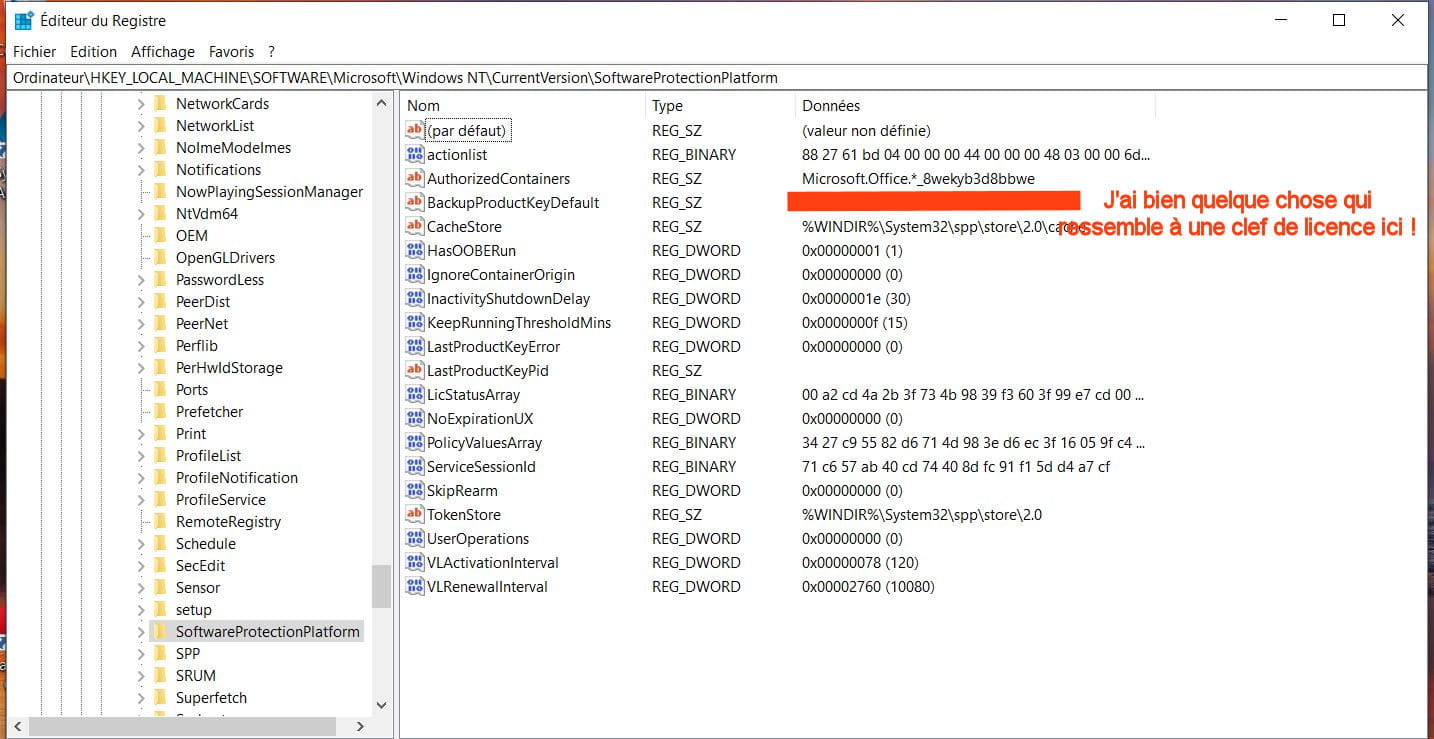Click the HasOOBERun DWORD icon
Screen dimensions: 1434x739
tap(415, 250)
